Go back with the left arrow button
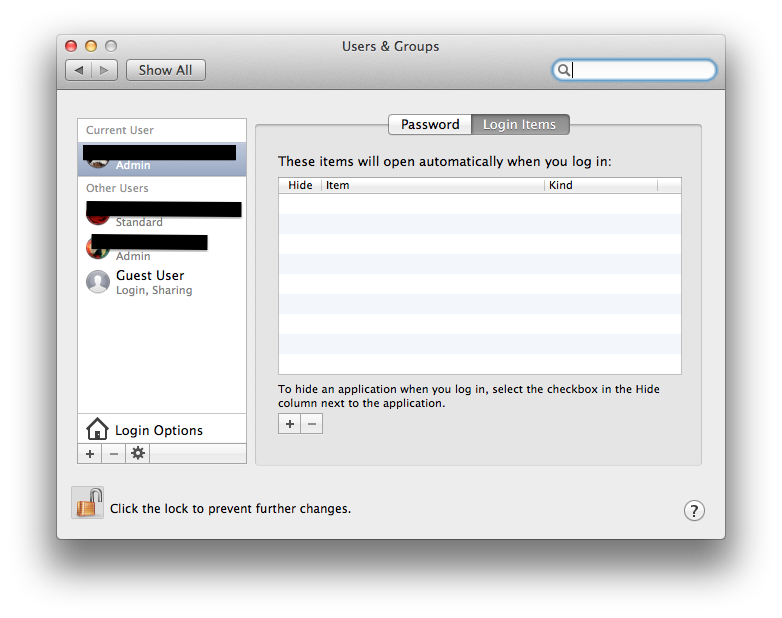This screenshot has height=618, width=782. 79,70
